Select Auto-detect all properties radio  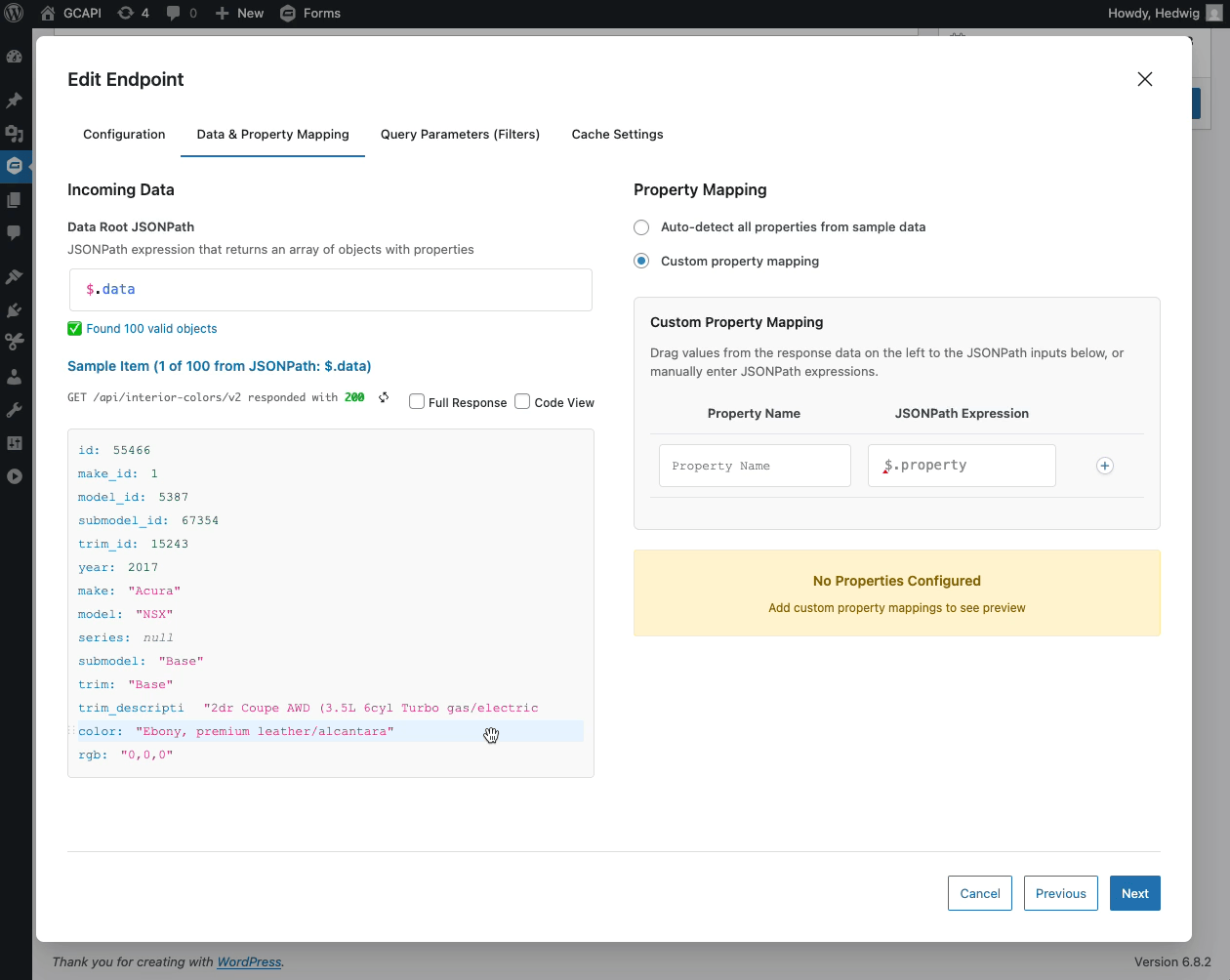coord(641,227)
